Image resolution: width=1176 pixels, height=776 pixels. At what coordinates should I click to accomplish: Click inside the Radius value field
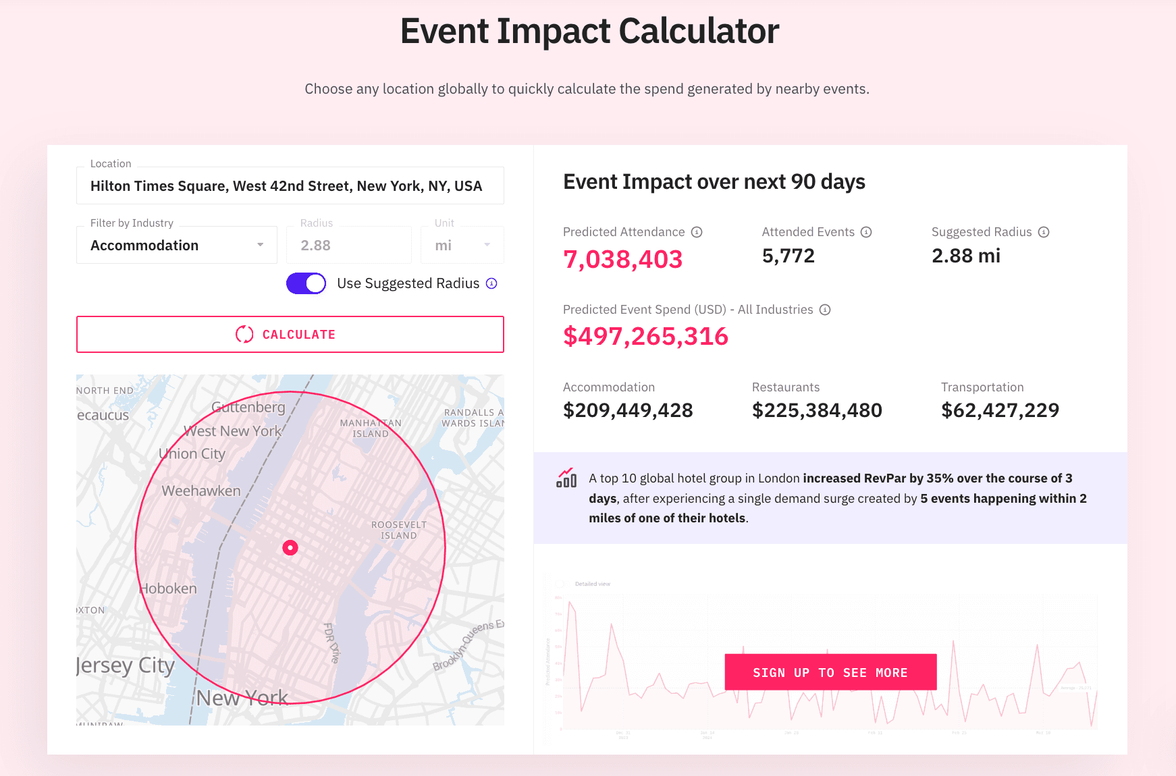tap(348, 244)
